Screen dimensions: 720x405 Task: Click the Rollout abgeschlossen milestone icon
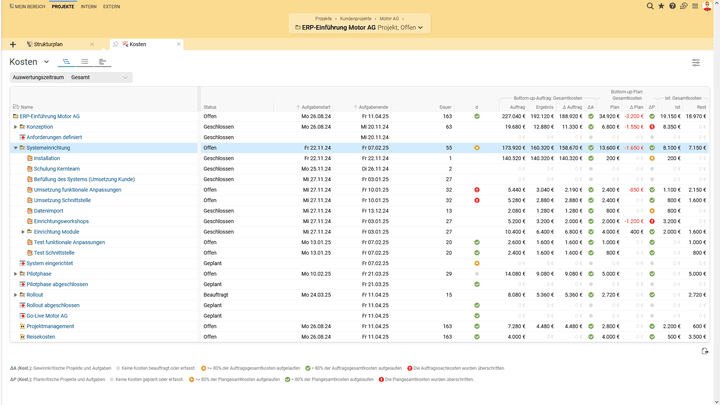point(22,305)
